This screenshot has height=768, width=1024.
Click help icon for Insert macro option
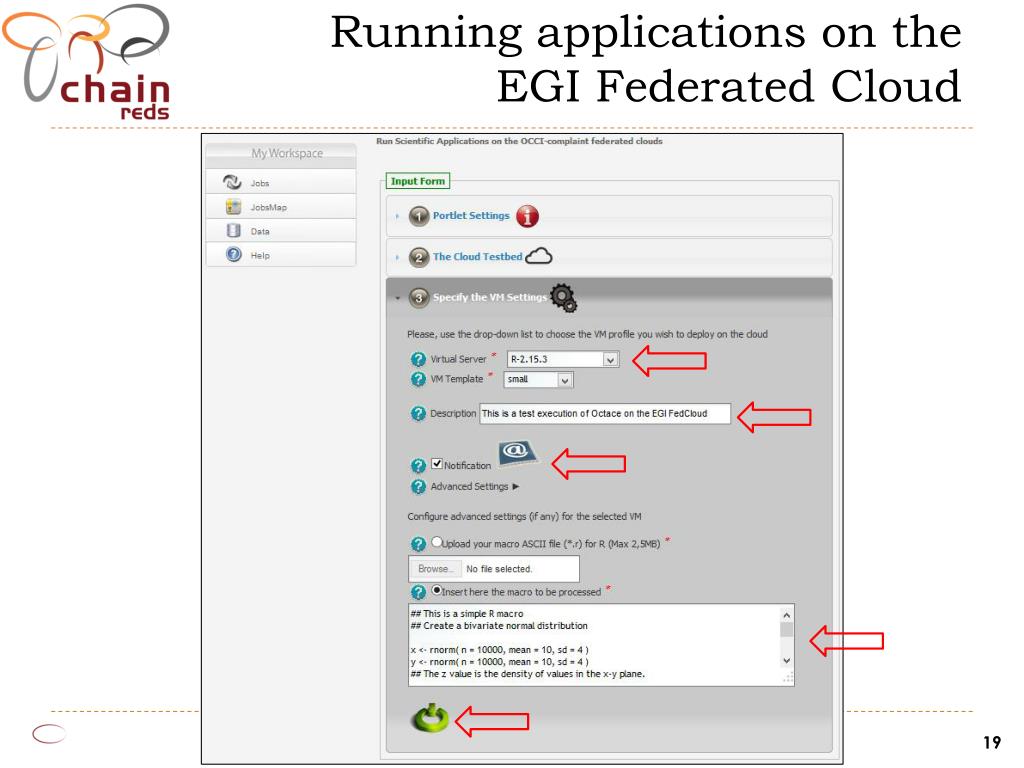coord(418,592)
